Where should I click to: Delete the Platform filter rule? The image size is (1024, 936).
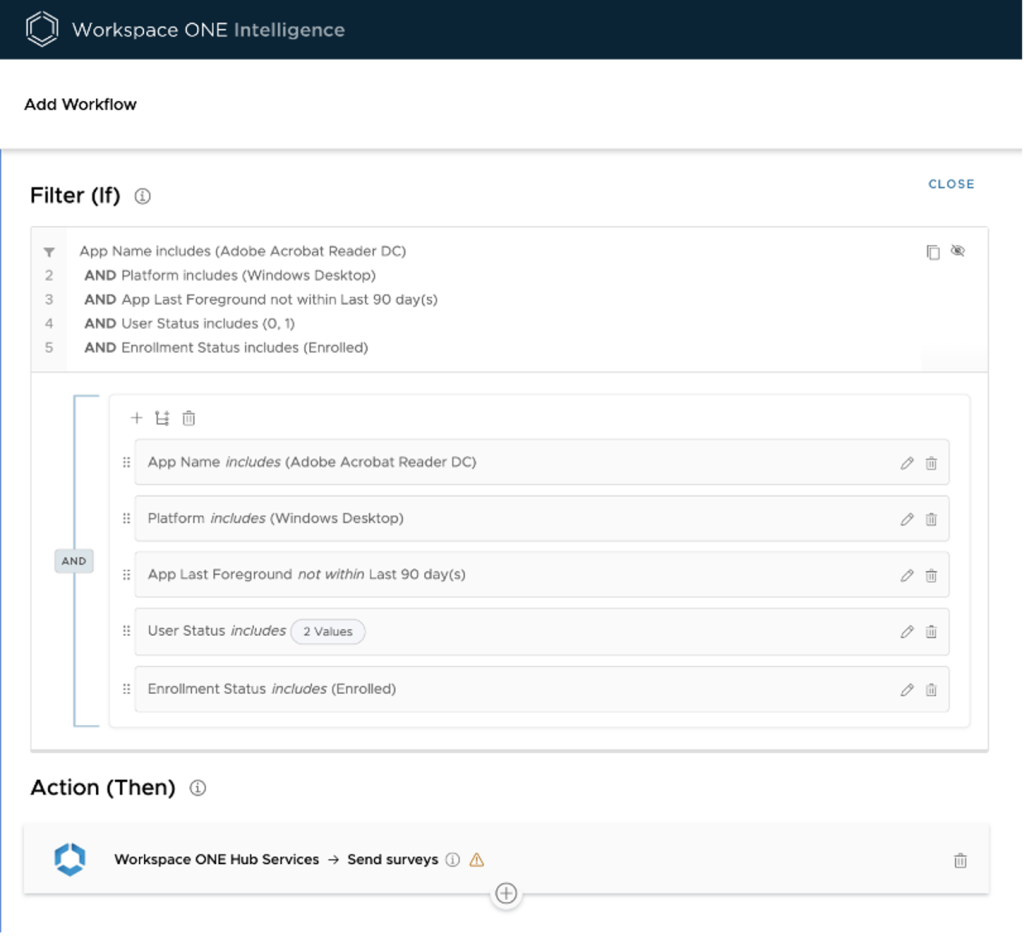[931, 519]
